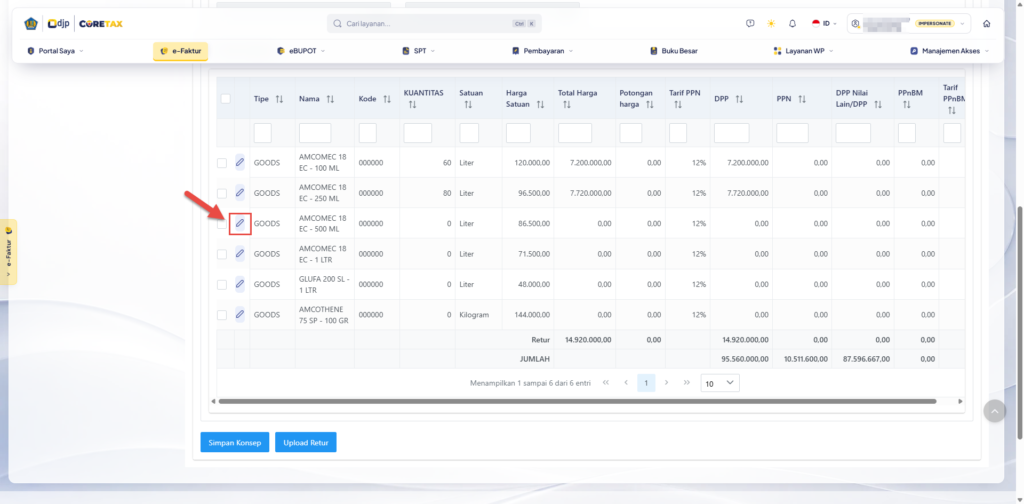The width and height of the screenshot is (1024, 504).
Task: Go to home via house icon
Action: click(x=986, y=24)
